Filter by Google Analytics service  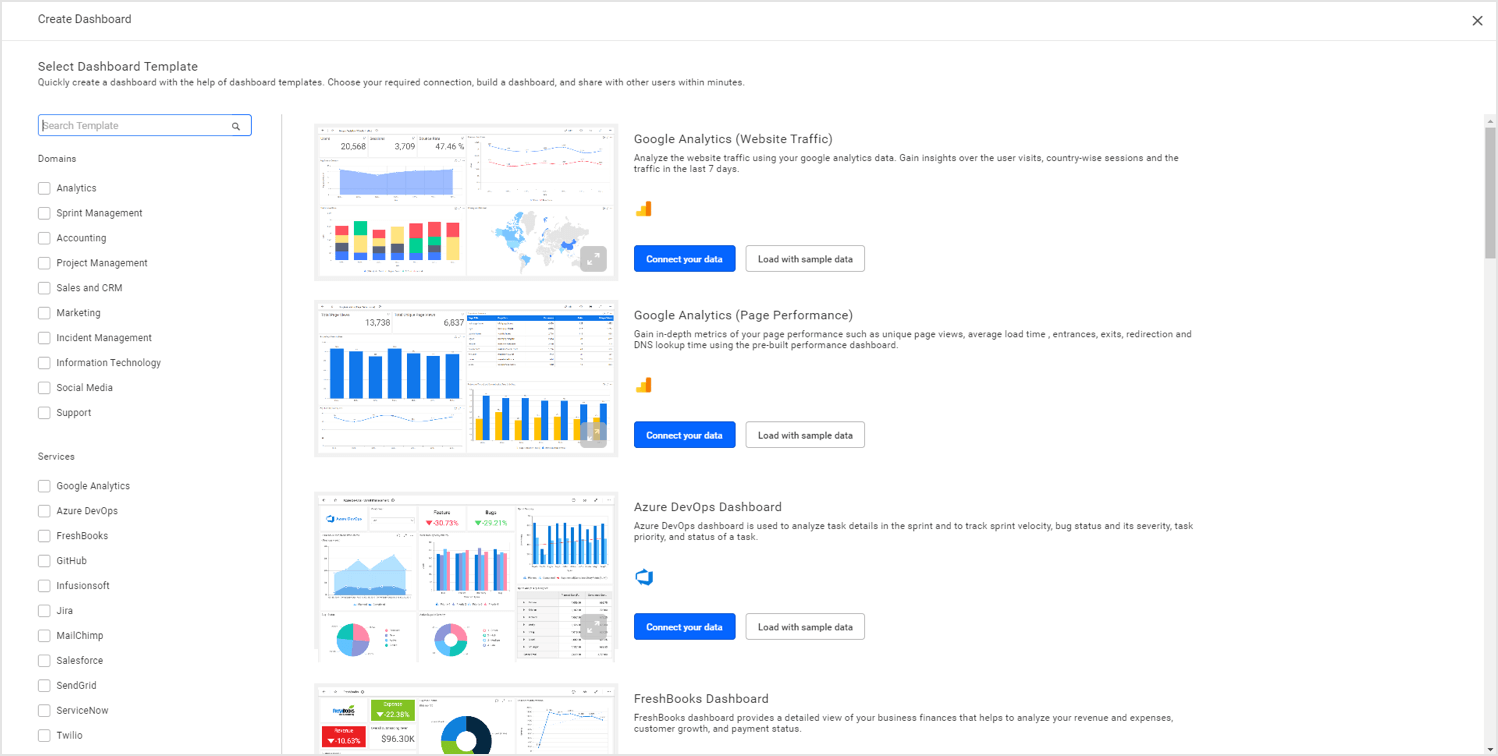click(x=44, y=486)
